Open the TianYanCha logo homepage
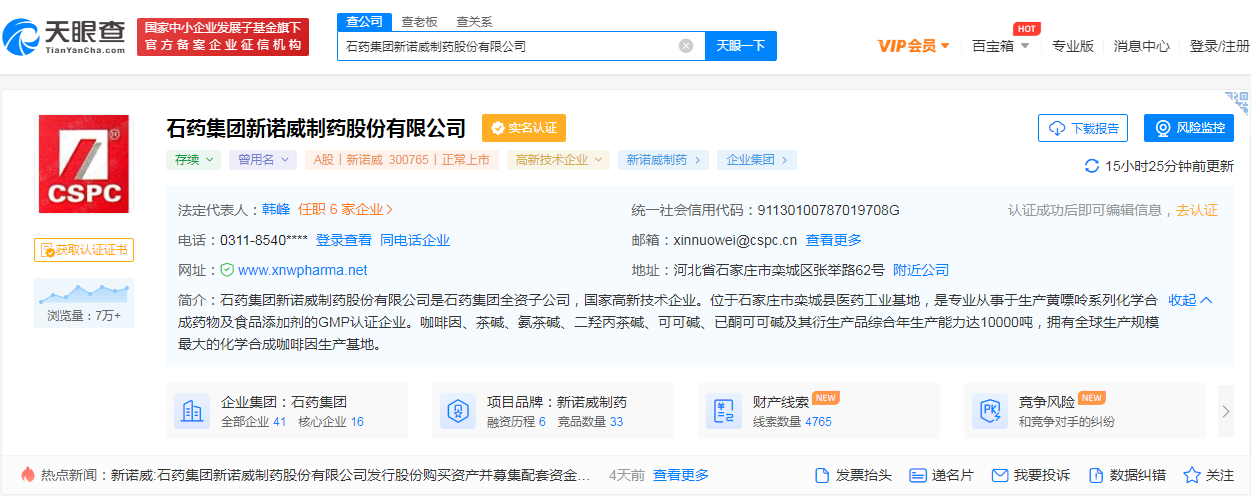Screen dimensions: 1251x496 [x=64, y=36]
